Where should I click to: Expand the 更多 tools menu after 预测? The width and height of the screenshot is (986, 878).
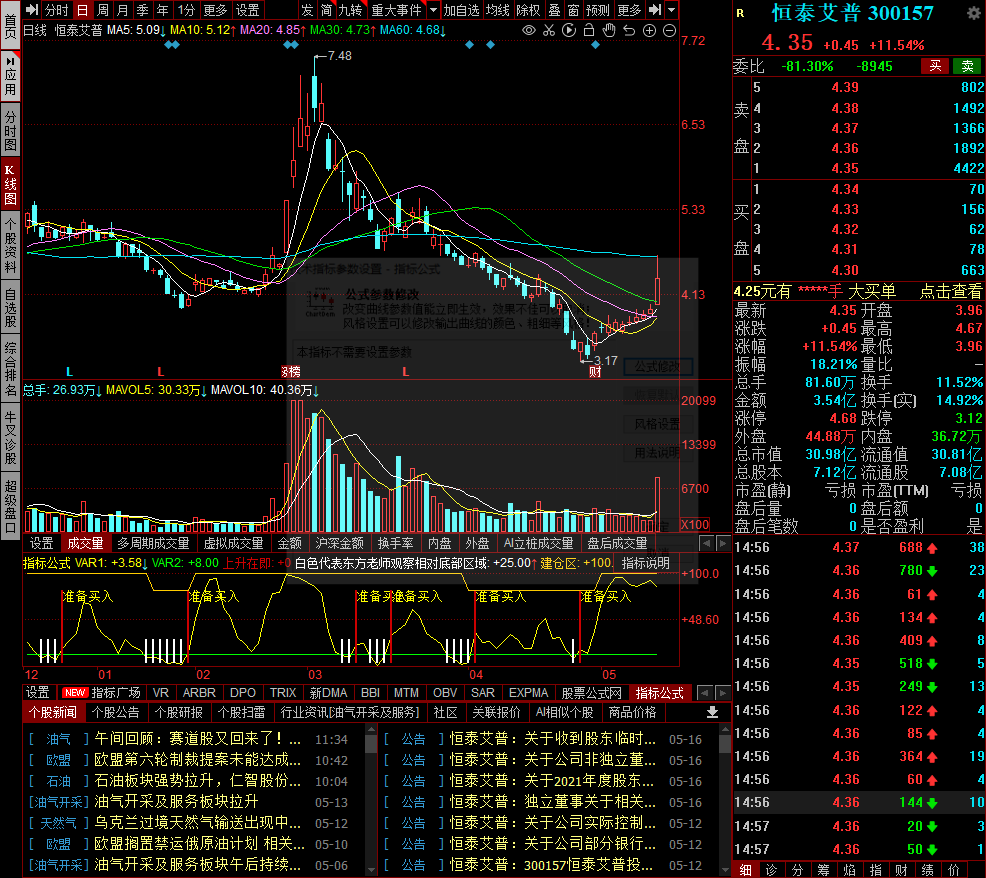[629, 10]
